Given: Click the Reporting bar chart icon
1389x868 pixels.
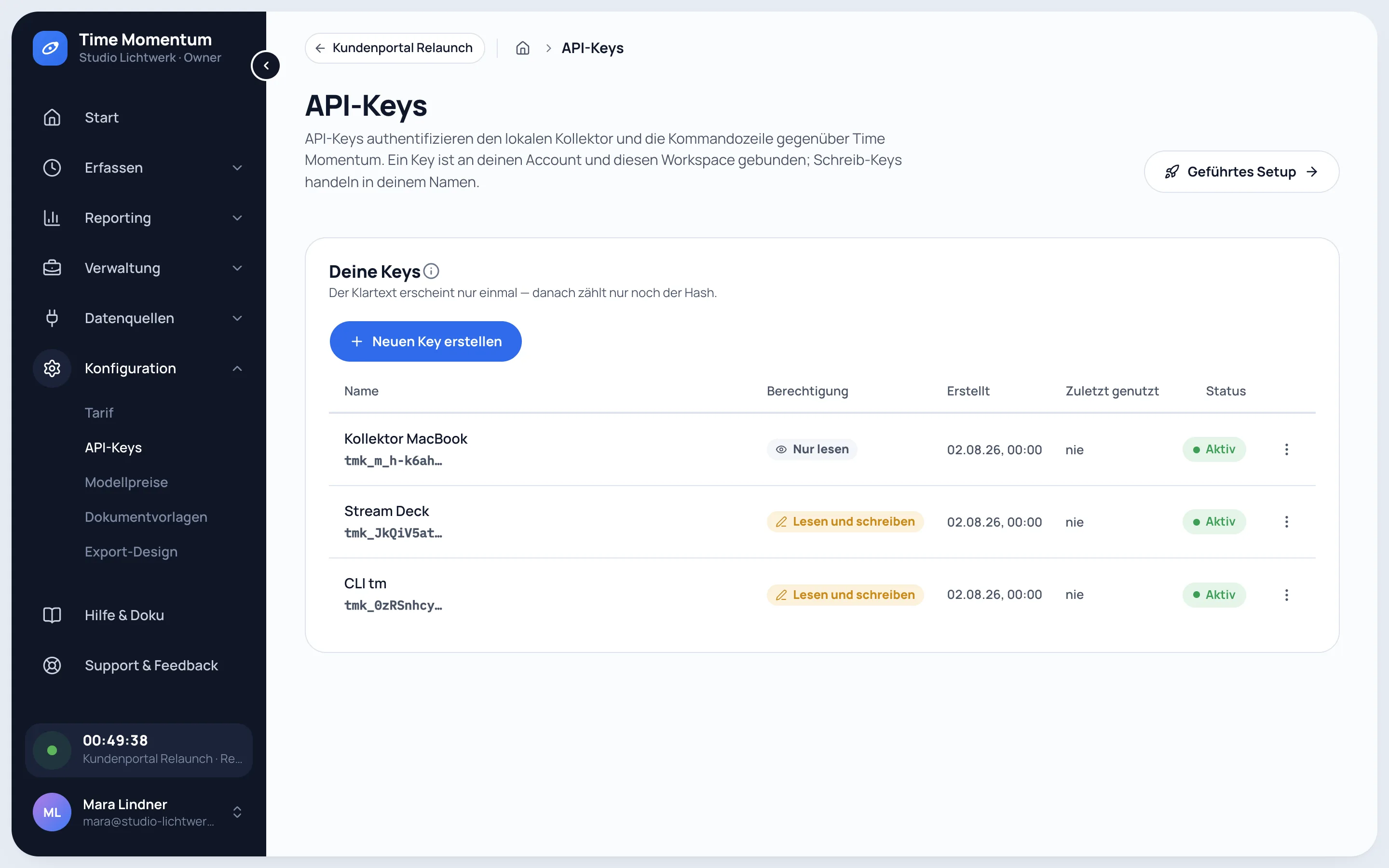Looking at the screenshot, I should tap(52, 218).
